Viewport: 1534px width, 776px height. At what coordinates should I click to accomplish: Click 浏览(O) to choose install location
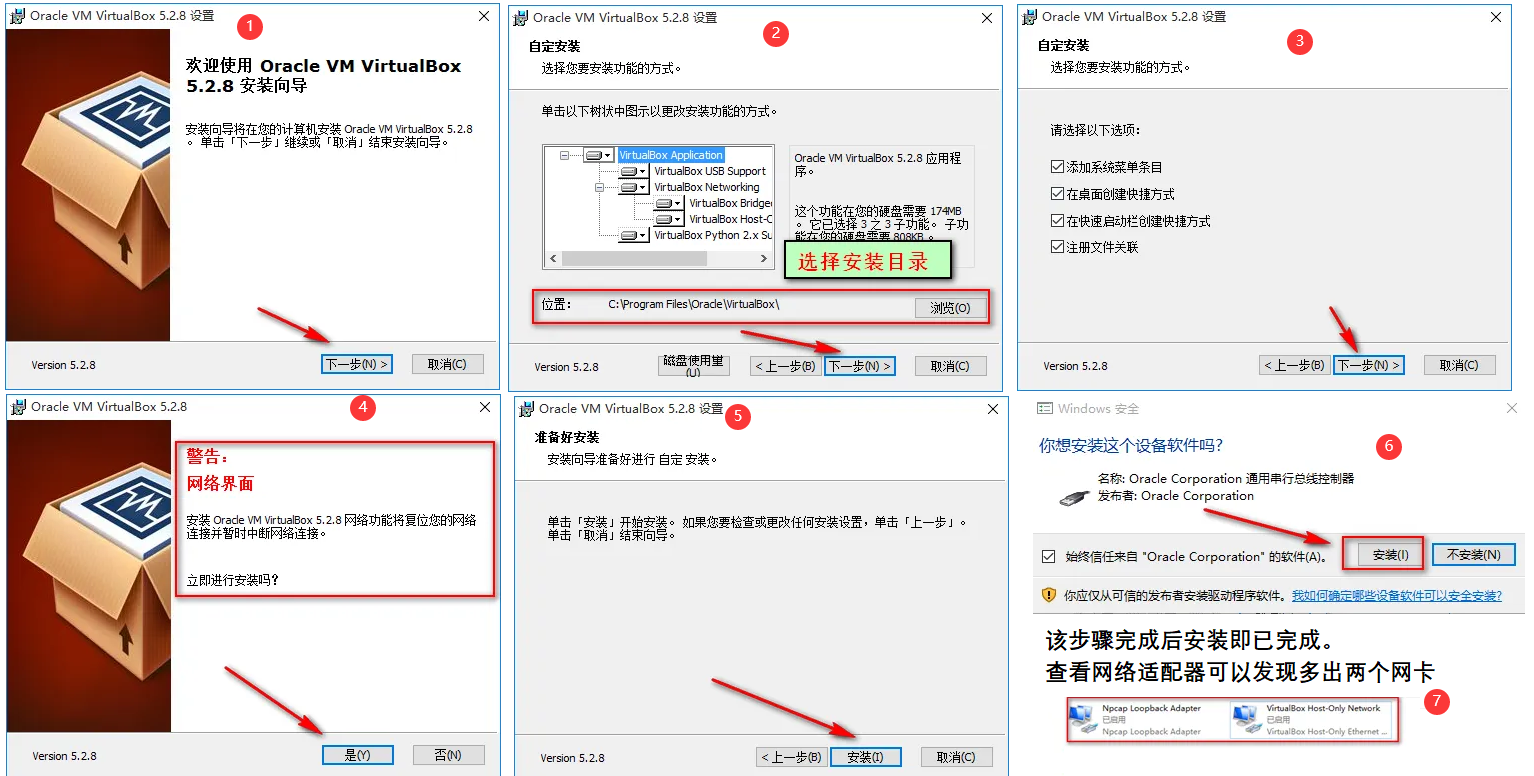coord(950,308)
